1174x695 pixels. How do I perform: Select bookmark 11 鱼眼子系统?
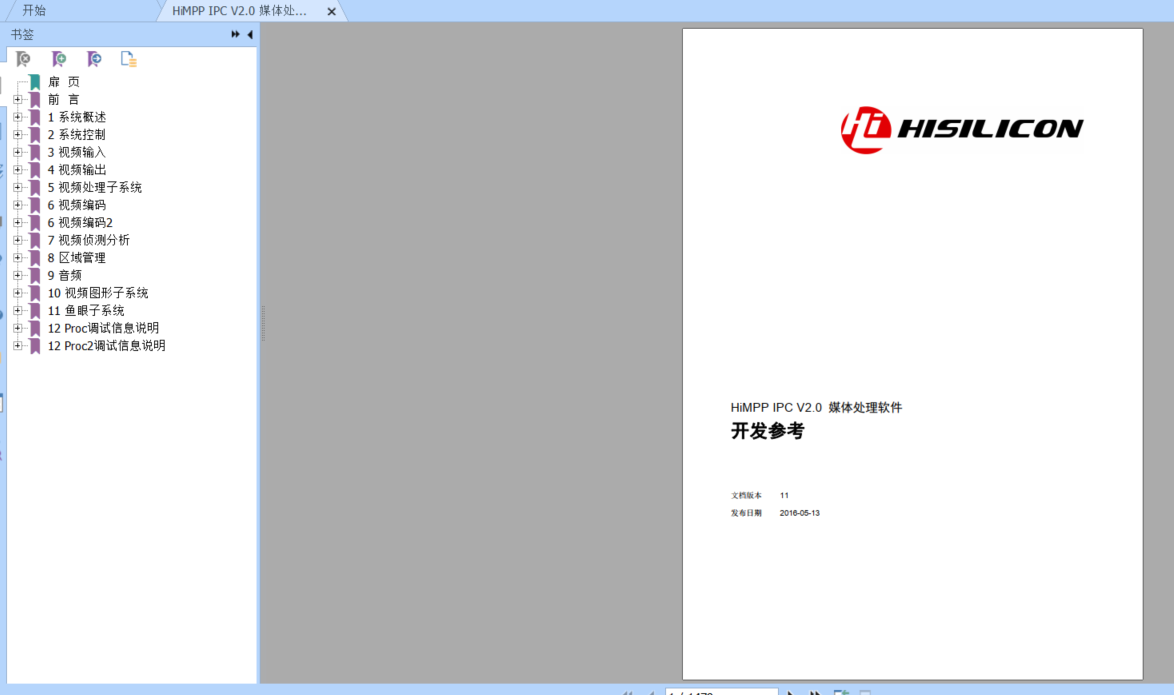tap(86, 311)
